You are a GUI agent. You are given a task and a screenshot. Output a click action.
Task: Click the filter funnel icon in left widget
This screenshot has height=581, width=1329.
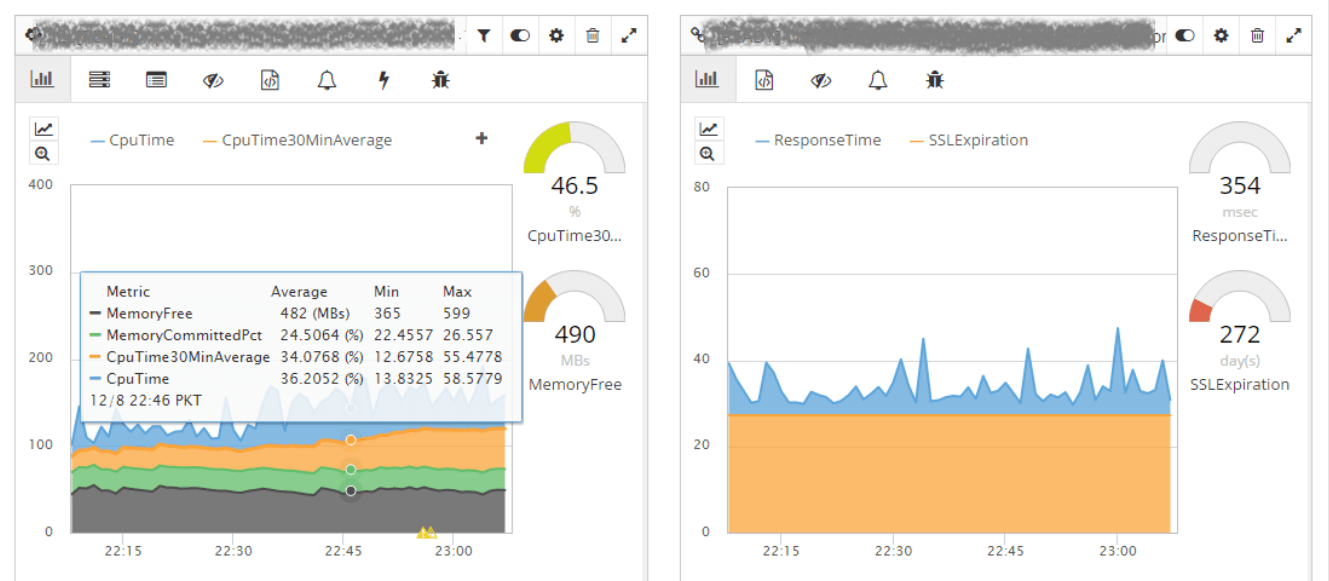(x=484, y=36)
